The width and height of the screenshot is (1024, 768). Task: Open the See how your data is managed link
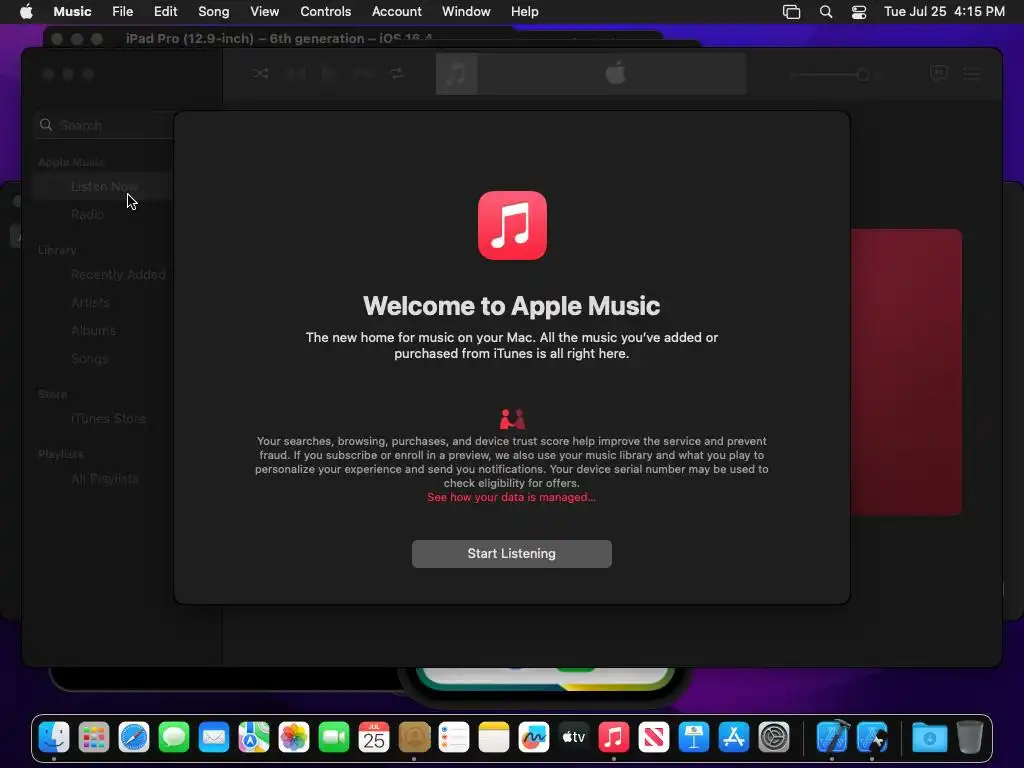click(511, 498)
